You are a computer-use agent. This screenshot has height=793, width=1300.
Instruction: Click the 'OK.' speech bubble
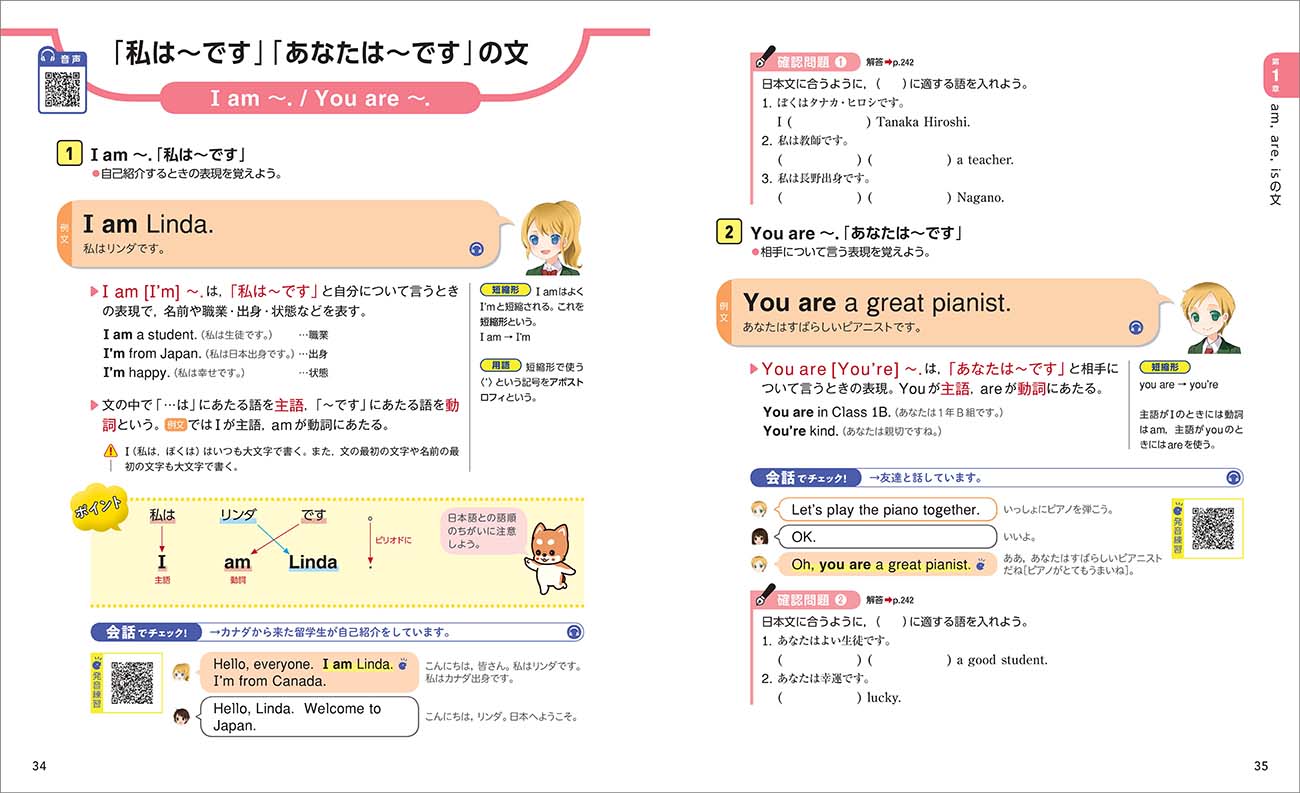[x=885, y=537]
